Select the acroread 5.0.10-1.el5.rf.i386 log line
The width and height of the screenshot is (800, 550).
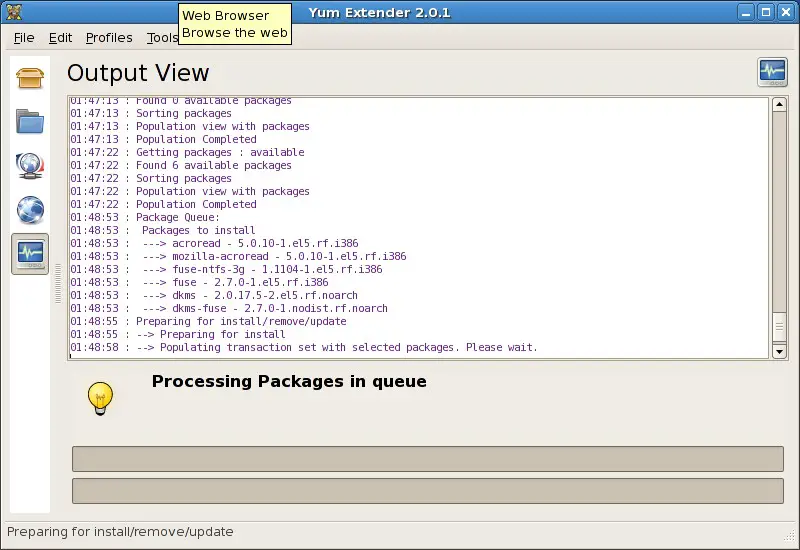tap(214, 243)
